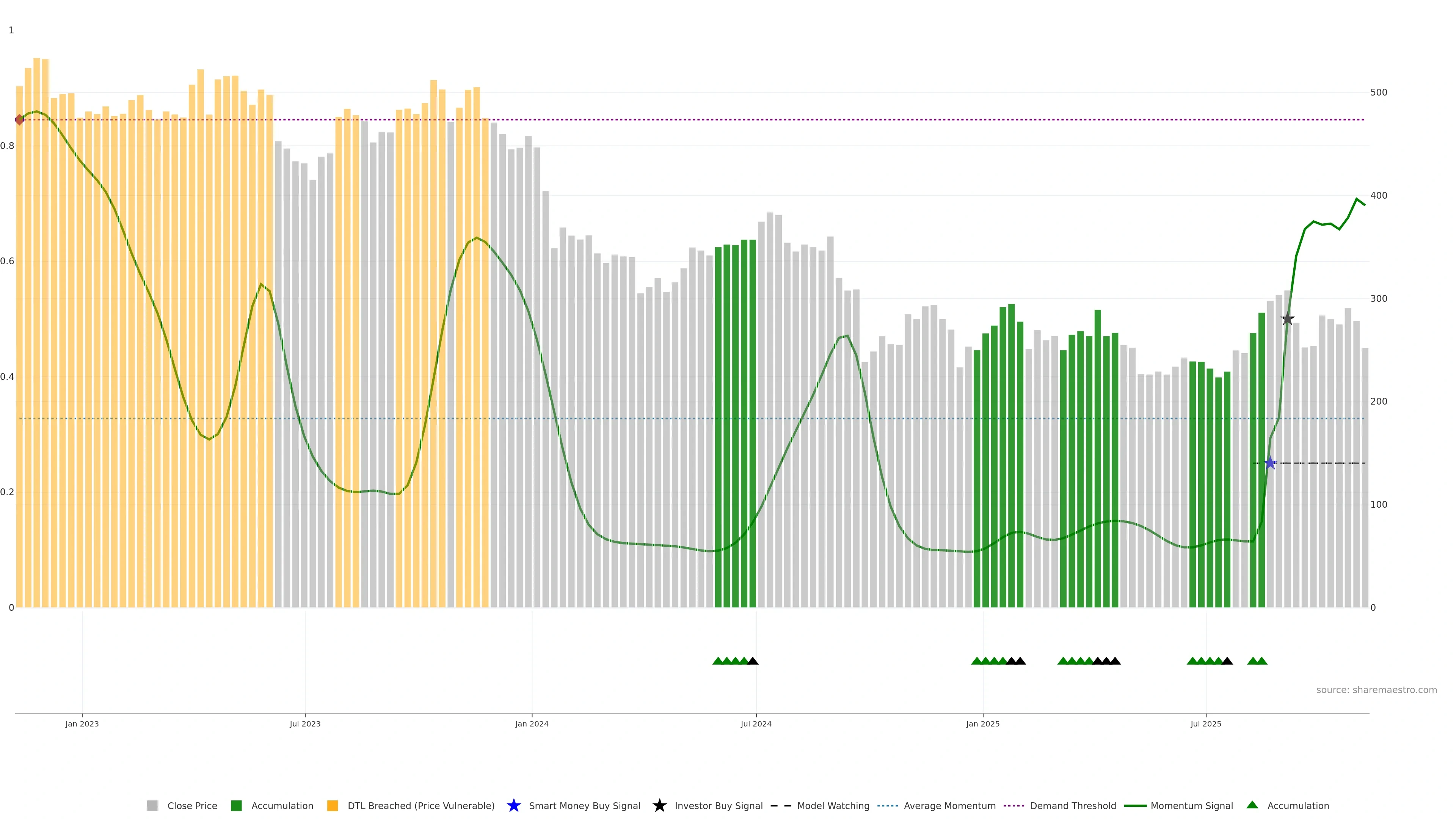Click green Accumulation square swatch in legend
This screenshot has height=819, width=1456.
(236, 806)
